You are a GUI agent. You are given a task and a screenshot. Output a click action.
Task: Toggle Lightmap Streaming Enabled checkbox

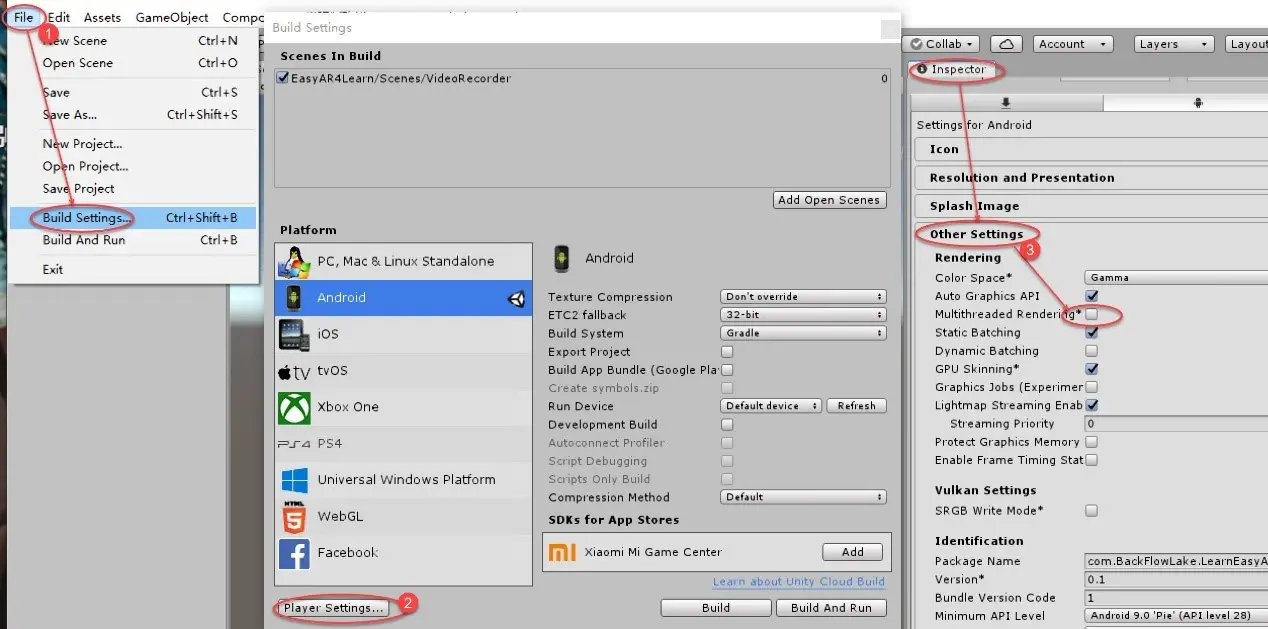click(x=1091, y=406)
